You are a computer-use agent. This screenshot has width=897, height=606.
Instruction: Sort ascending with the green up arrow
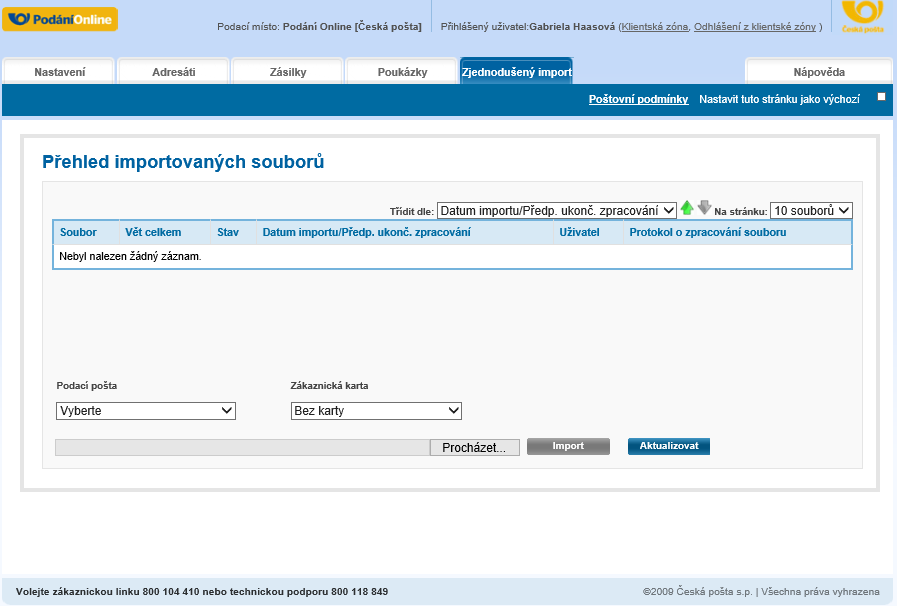coord(687,208)
